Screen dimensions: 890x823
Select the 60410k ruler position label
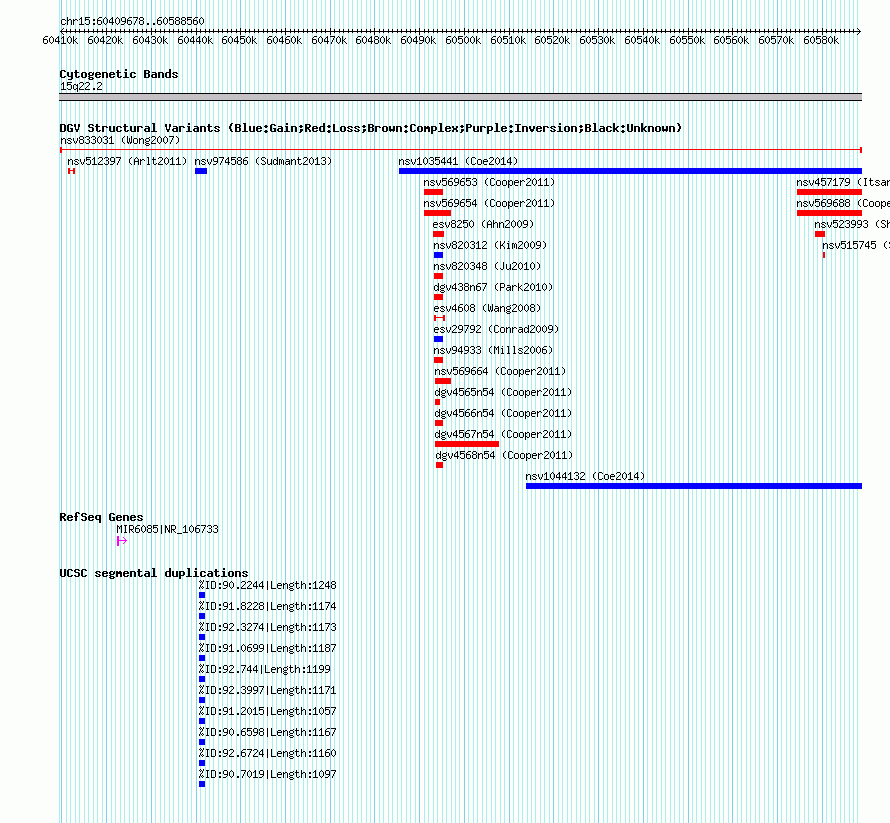tap(60, 40)
